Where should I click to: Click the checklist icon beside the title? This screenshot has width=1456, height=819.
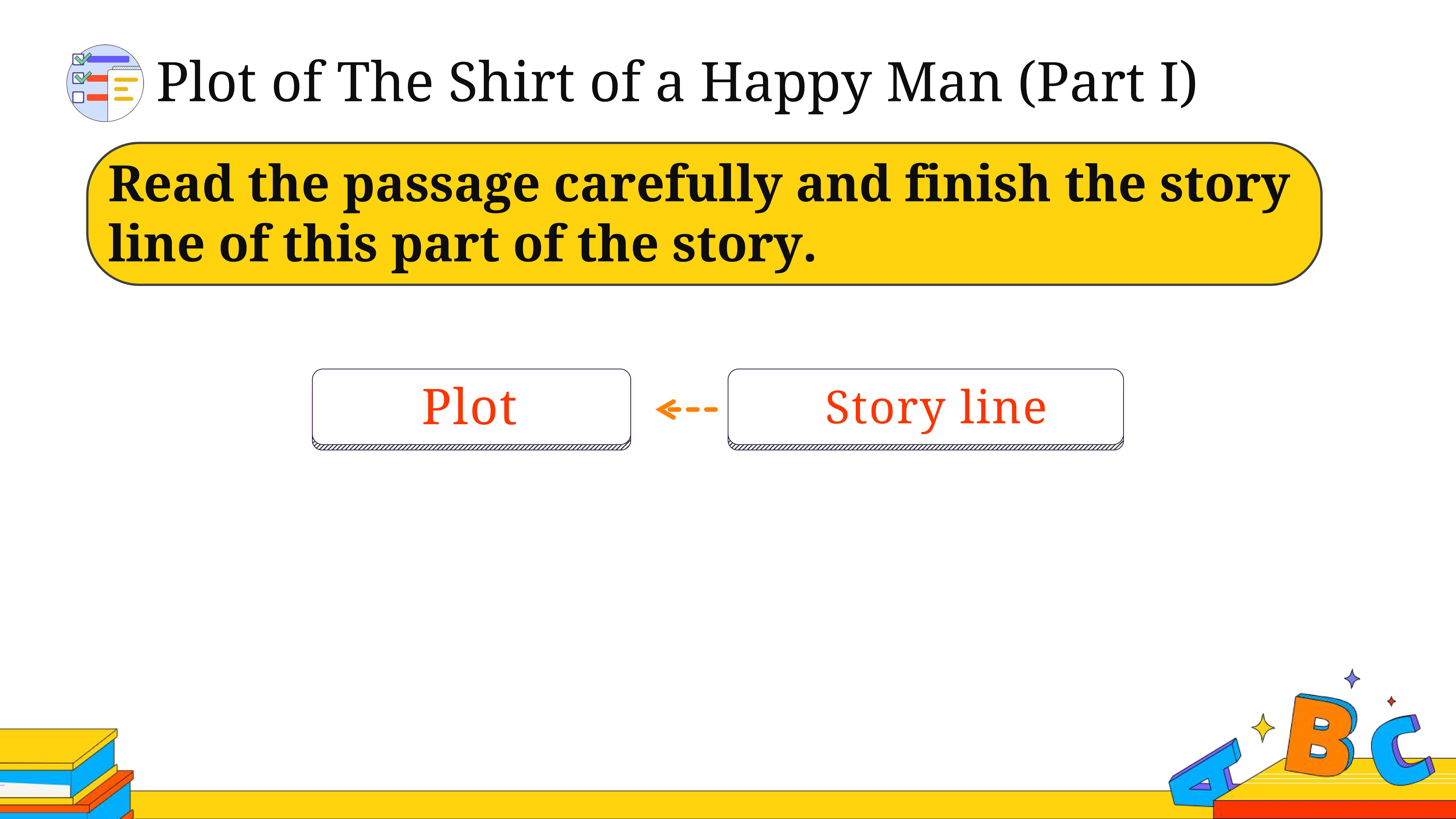[105, 83]
